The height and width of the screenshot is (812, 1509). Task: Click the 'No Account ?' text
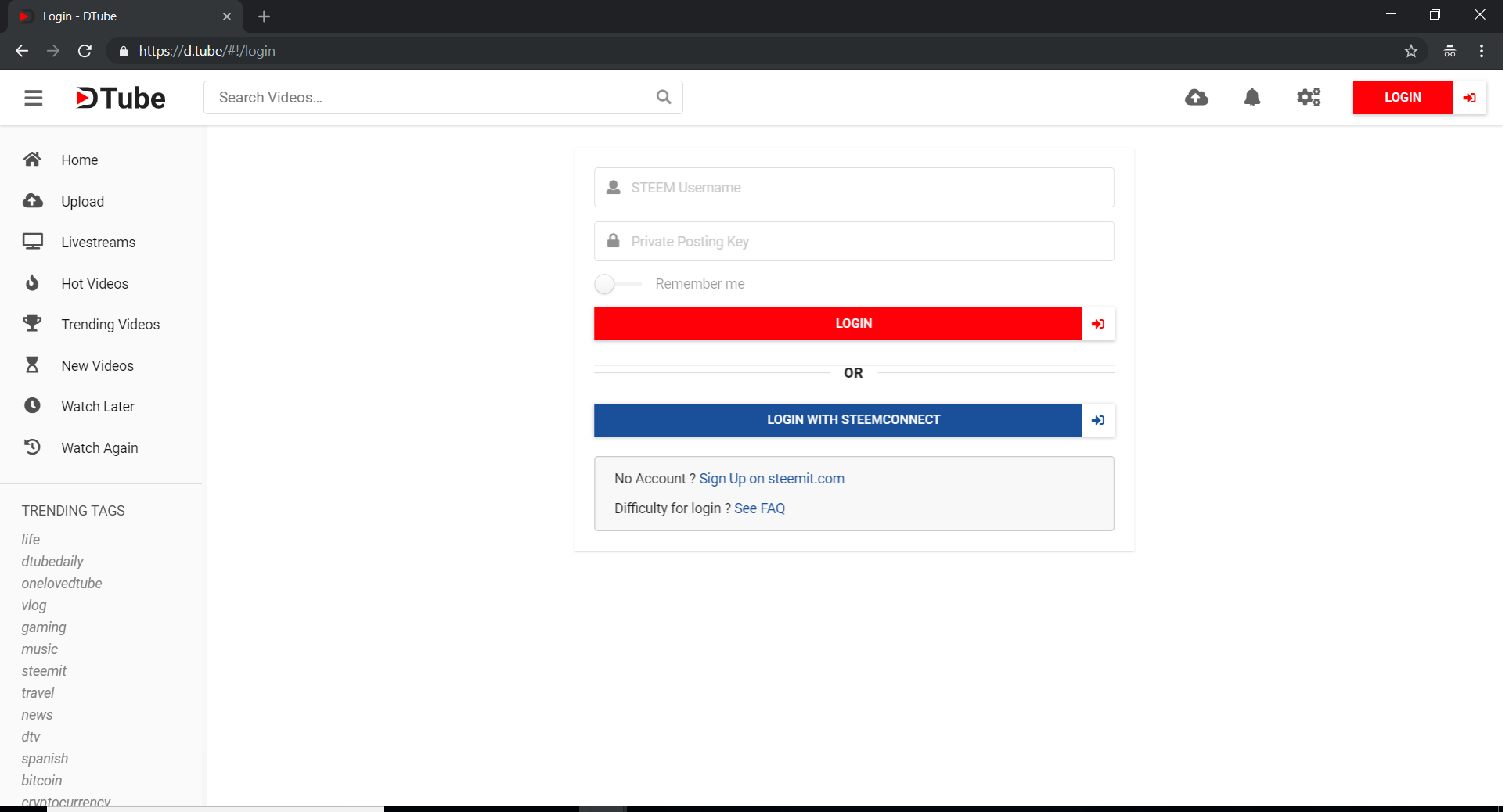click(x=654, y=479)
